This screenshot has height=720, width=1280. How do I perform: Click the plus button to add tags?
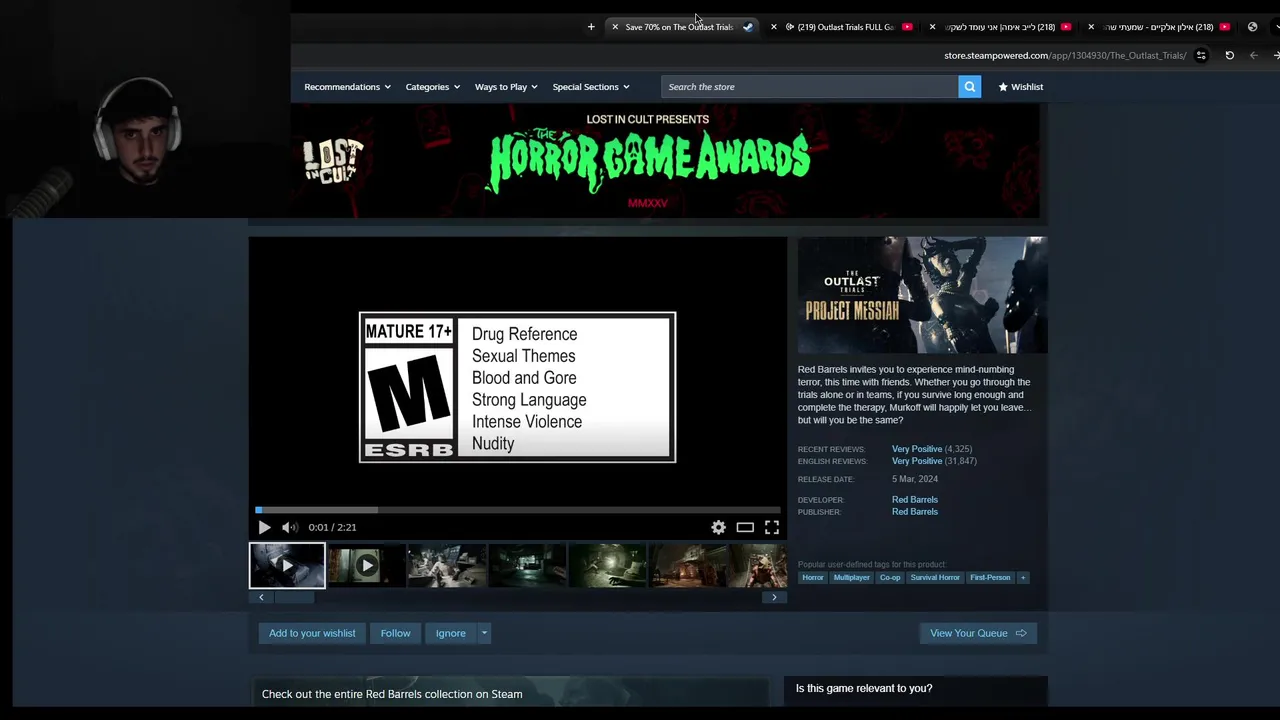pyautogui.click(x=1022, y=578)
